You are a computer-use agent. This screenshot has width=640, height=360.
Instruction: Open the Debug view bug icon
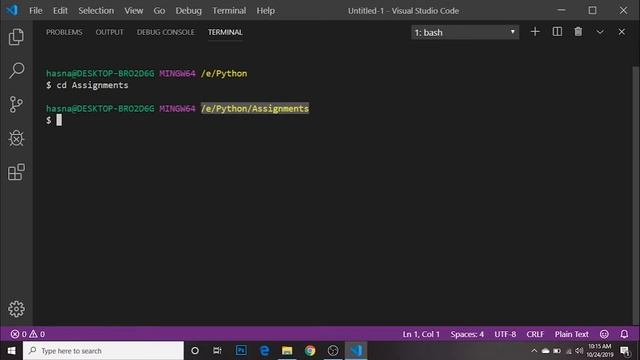pos(16,138)
